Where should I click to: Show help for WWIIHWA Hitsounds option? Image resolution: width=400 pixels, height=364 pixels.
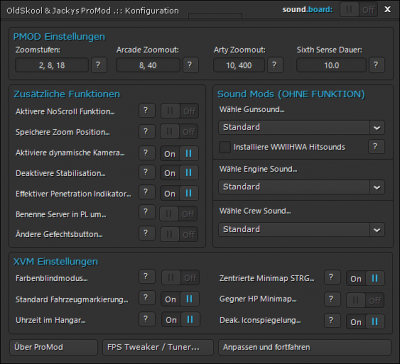tap(376, 147)
